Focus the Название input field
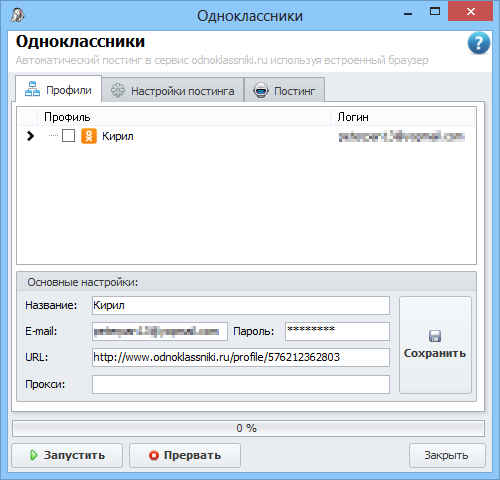Screen dimensions: 500x480 (241, 305)
